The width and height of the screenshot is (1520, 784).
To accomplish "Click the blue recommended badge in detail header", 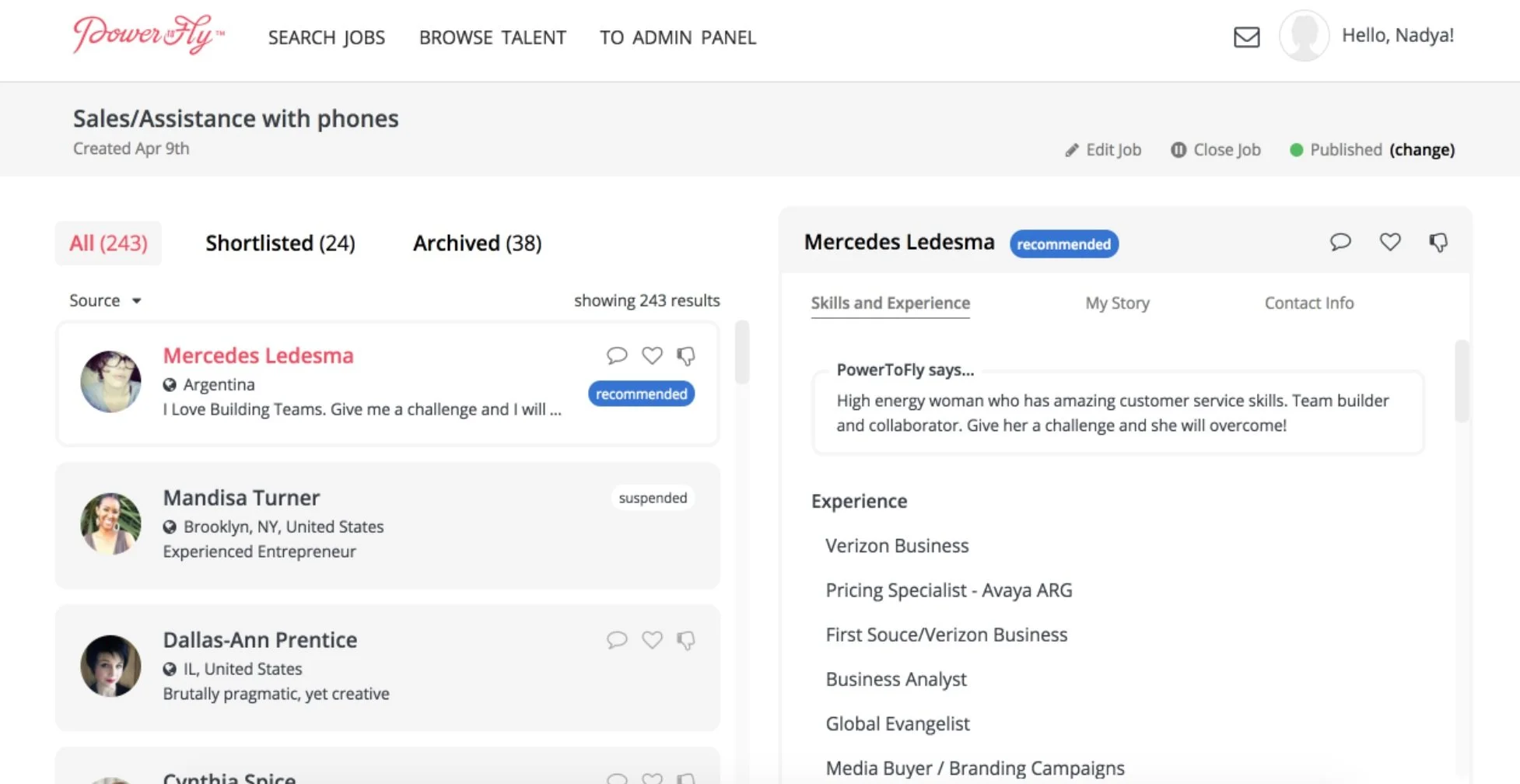I will tap(1064, 244).
